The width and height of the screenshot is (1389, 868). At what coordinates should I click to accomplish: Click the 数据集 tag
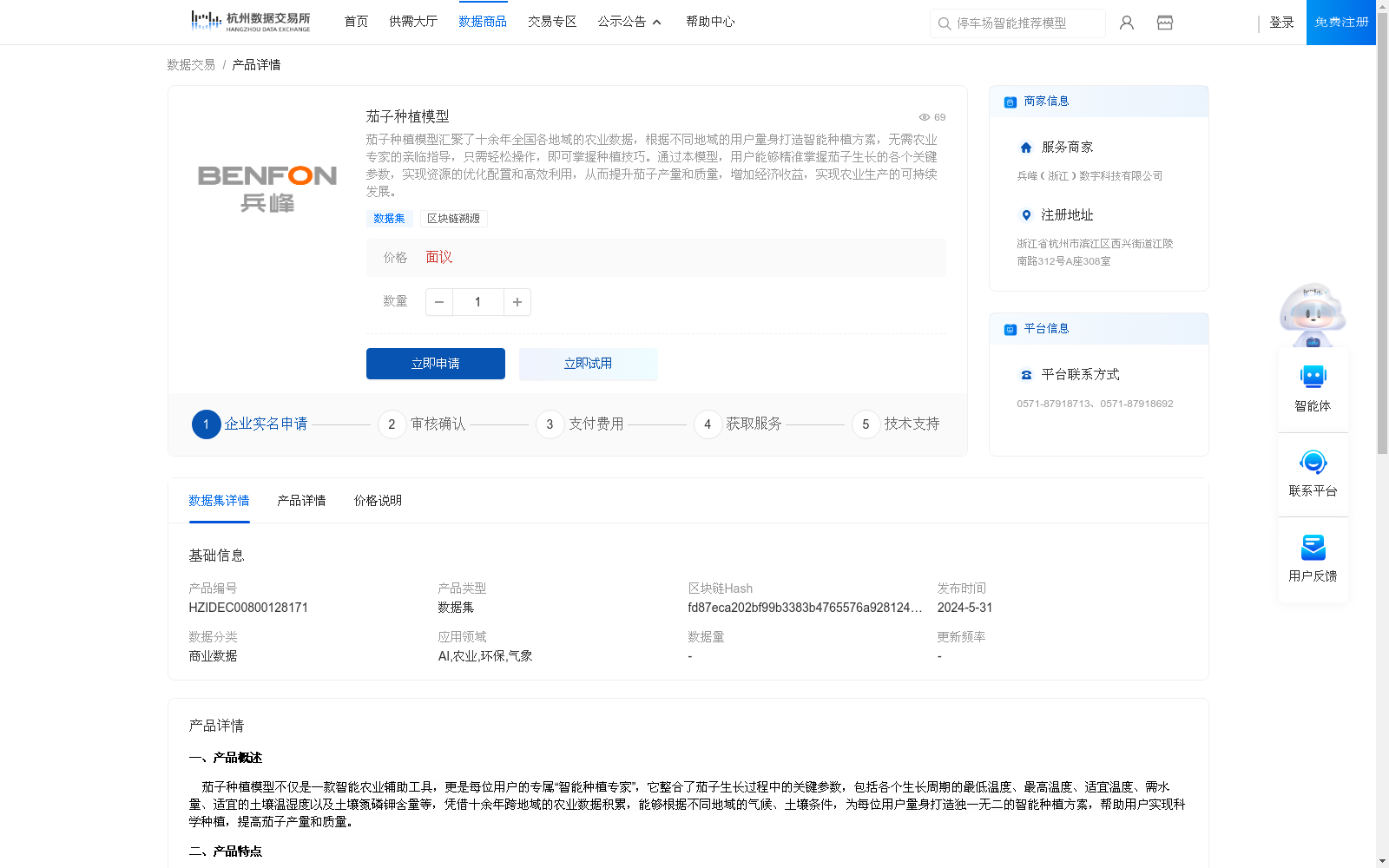click(389, 219)
